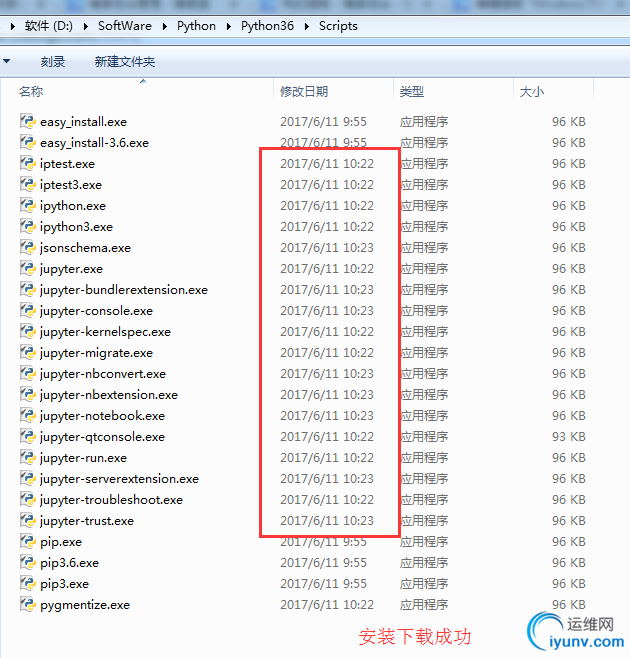Sort by the 大小 column header
630x658 pixels.
531,91
